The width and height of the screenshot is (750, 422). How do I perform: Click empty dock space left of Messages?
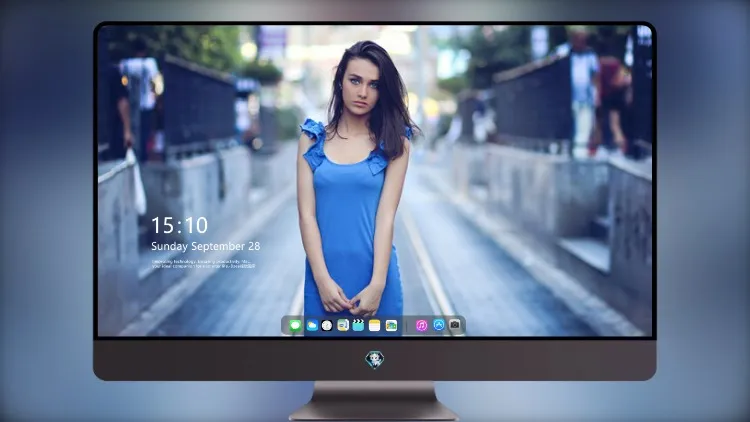[x=285, y=326]
